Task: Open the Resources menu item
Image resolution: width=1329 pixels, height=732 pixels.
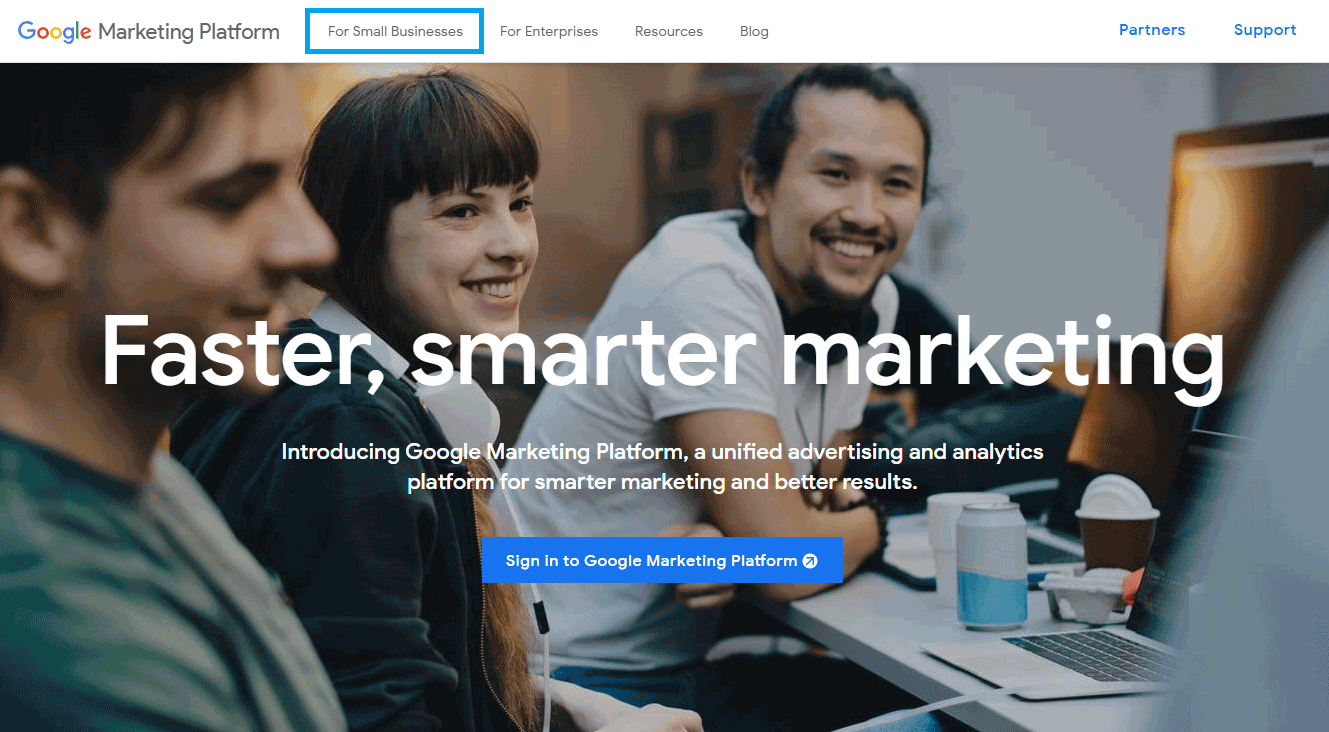Action: click(669, 31)
